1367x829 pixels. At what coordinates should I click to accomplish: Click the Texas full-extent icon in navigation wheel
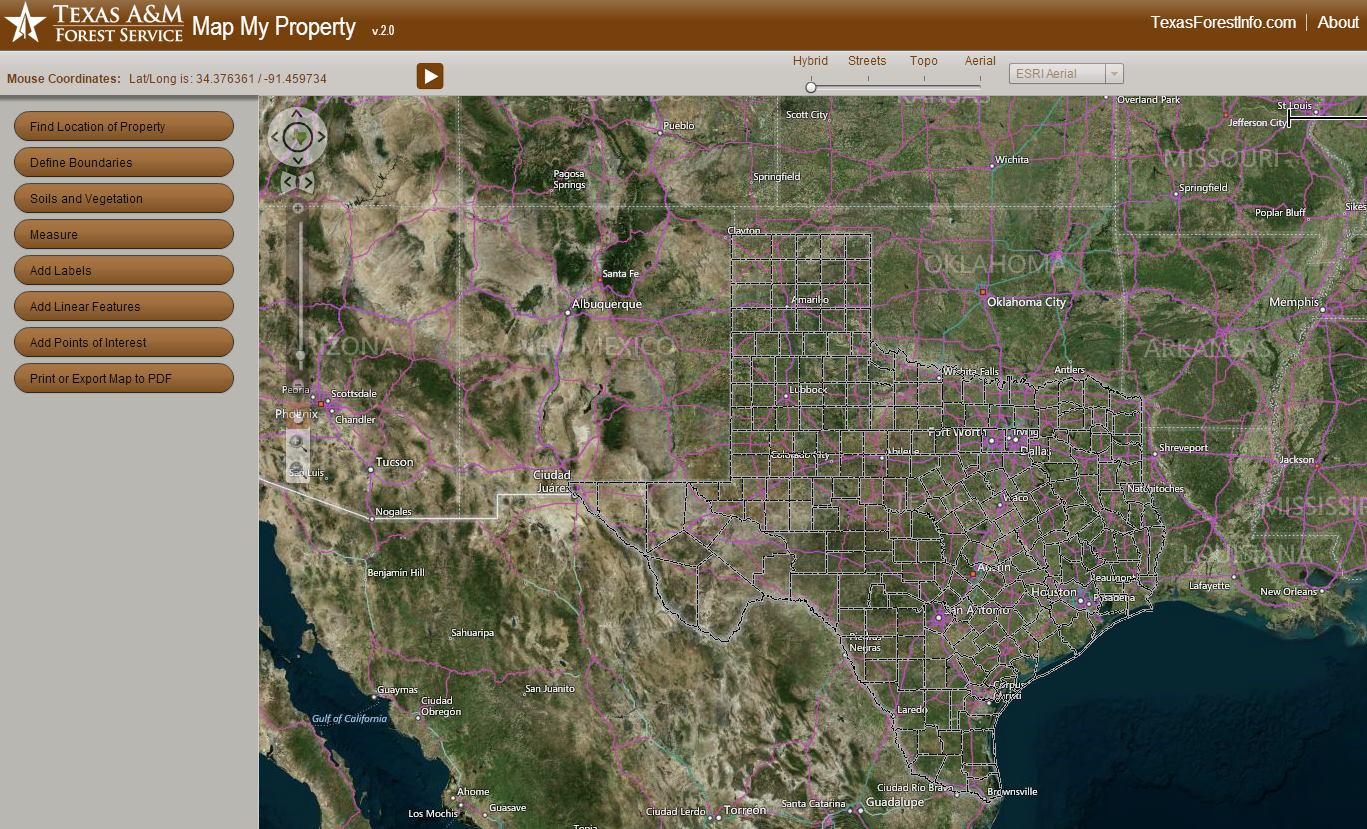[x=298, y=136]
